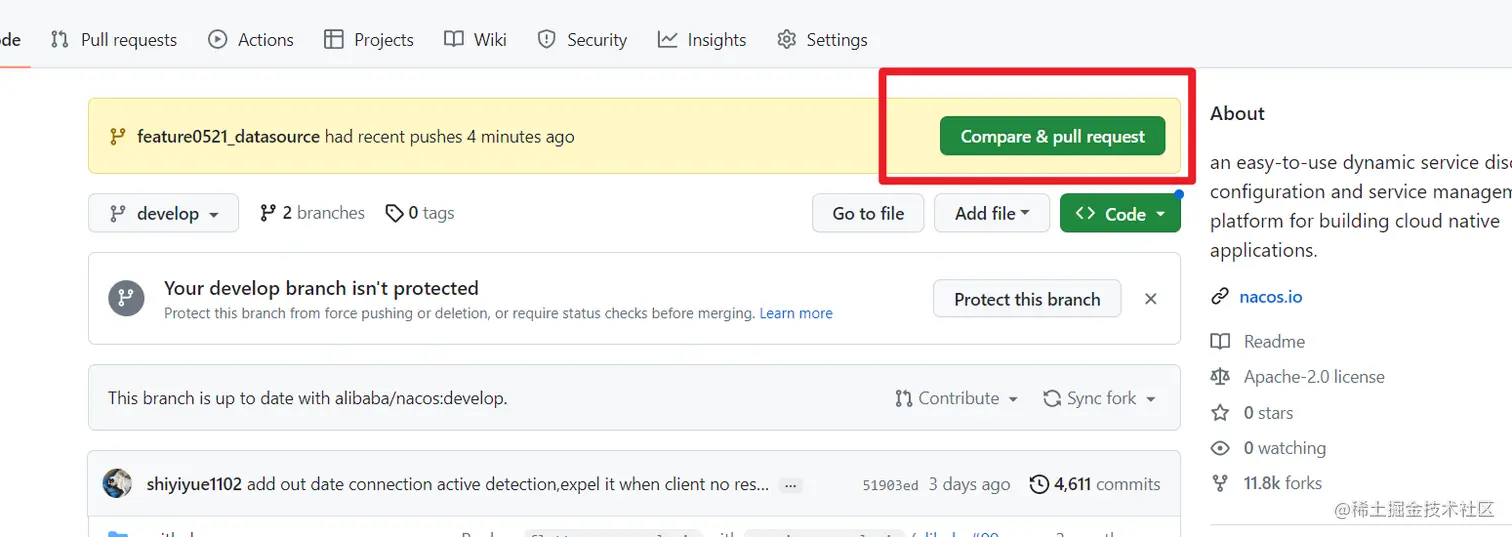The width and height of the screenshot is (1512, 537).
Task: Click the round branch icon in protection notice
Action: [x=126, y=298]
